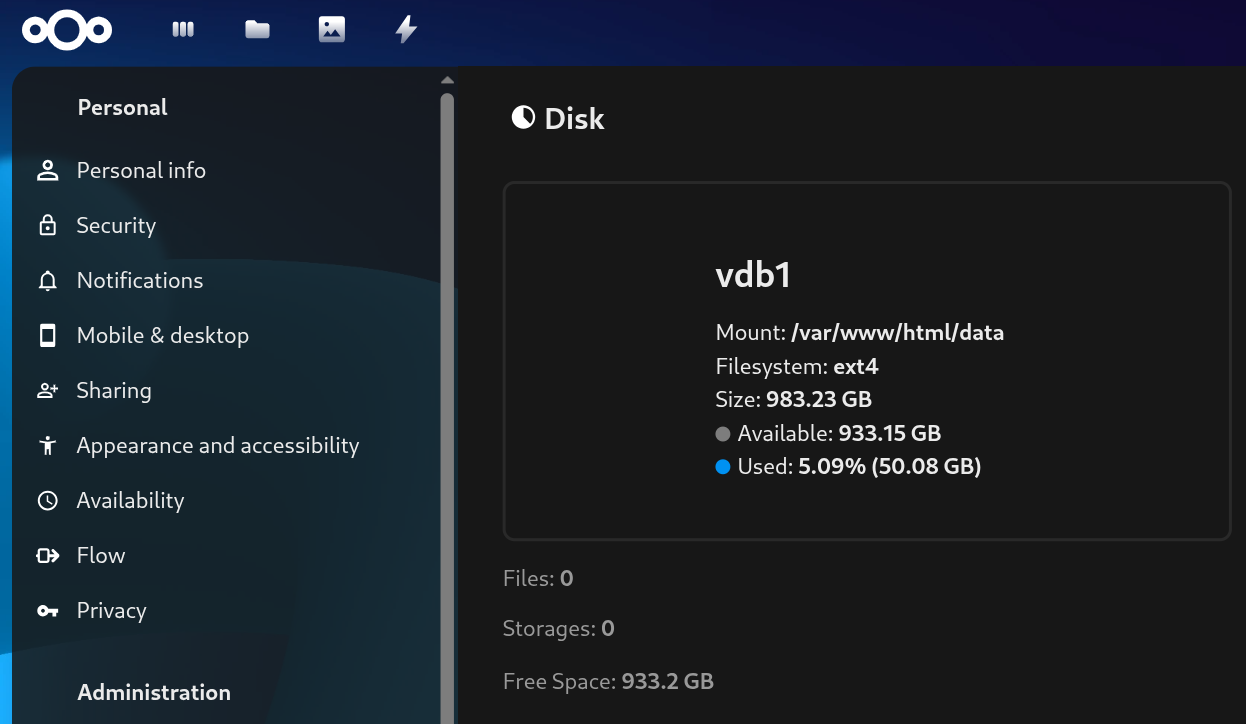The image size is (1246, 724).
Task: Click the vdb1 disk name
Action: tap(753, 275)
